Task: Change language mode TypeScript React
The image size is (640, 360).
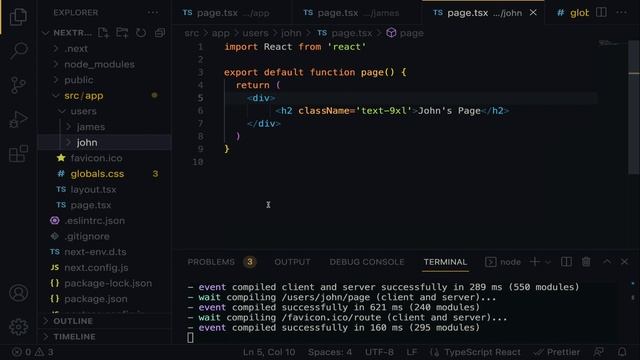Action: click(482, 352)
